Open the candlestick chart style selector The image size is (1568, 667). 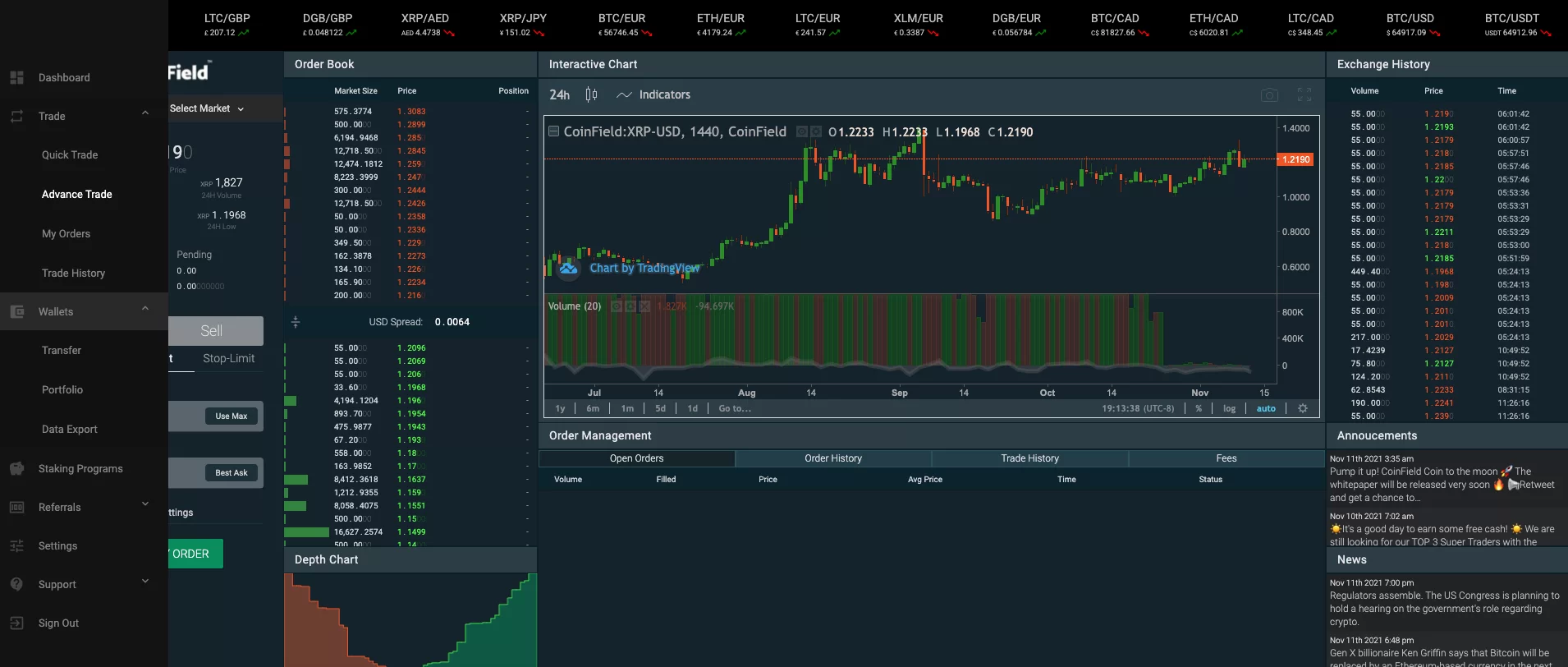pos(591,94)
